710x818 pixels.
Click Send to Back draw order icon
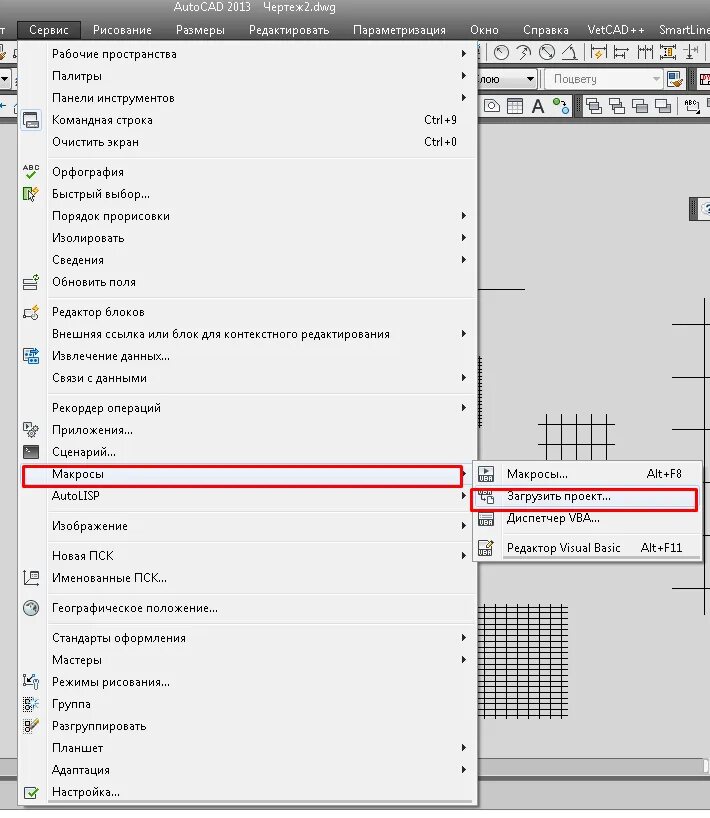[x=617, y=106]
